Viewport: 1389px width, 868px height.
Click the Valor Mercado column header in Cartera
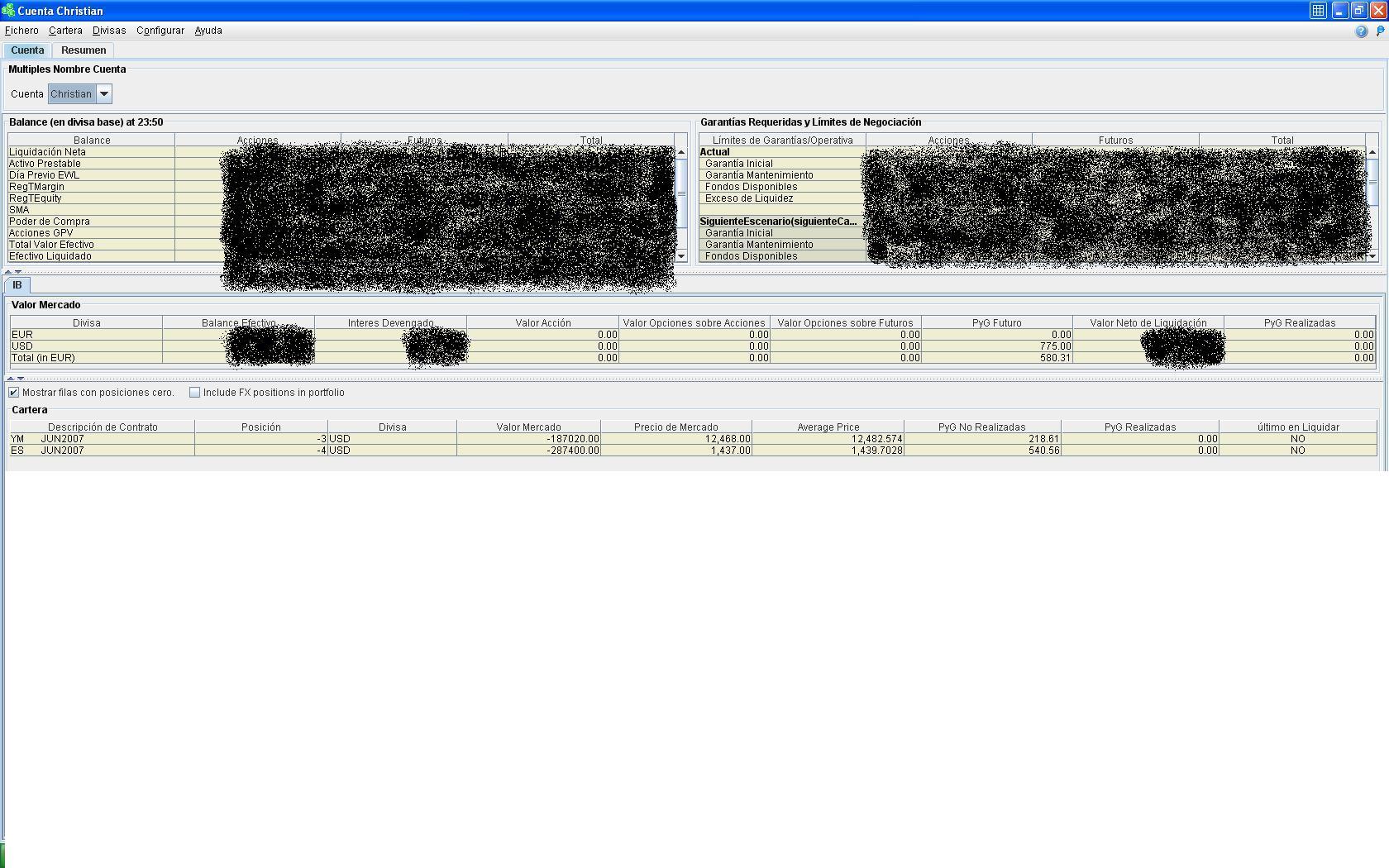528,427
